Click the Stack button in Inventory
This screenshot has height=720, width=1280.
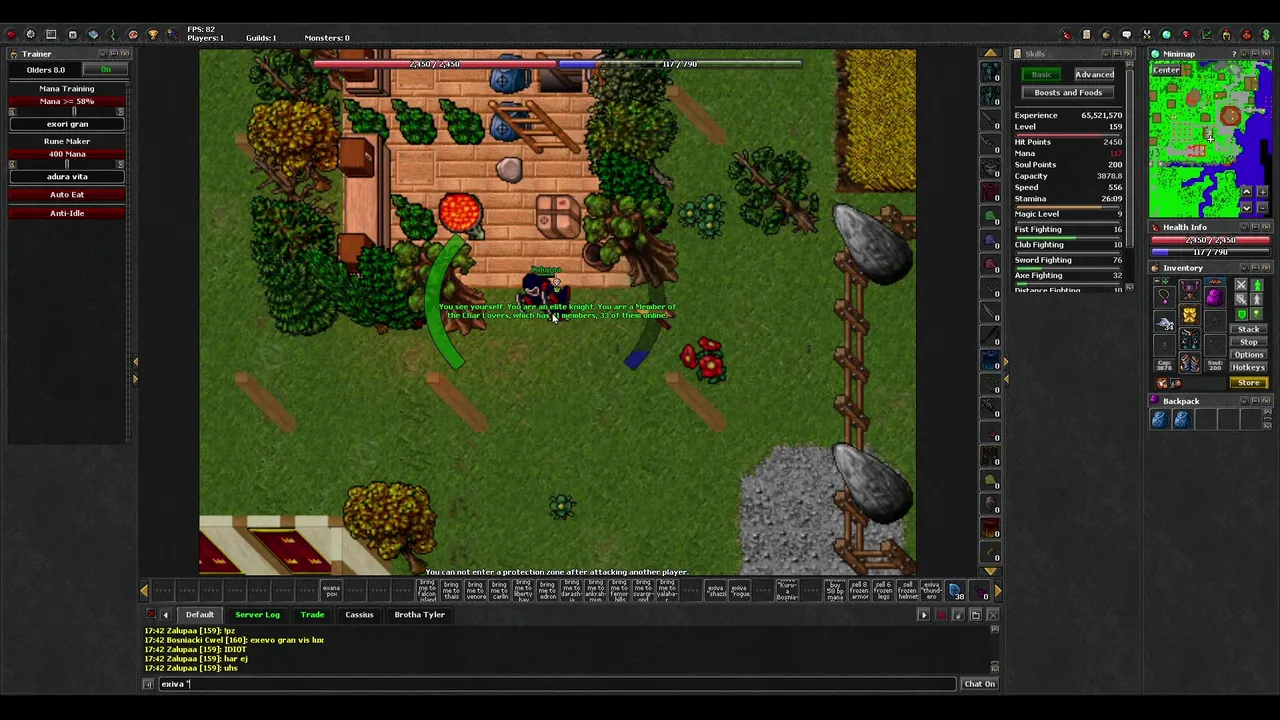click(x=1248, y=329)
